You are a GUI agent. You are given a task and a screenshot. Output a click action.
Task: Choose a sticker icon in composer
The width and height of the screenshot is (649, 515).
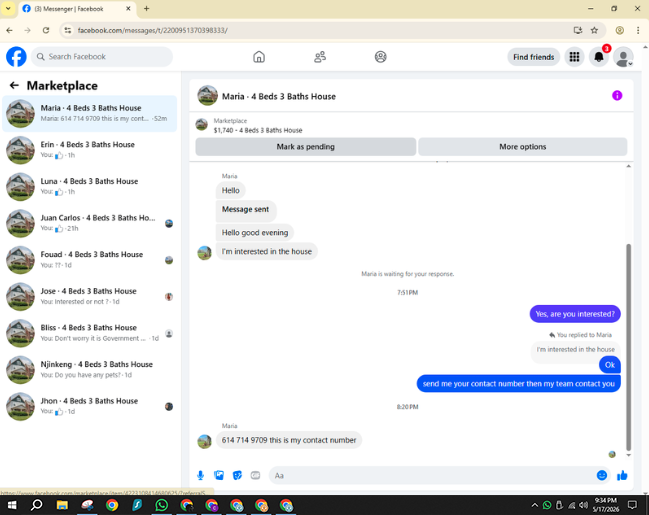click(x=237, y=475)
